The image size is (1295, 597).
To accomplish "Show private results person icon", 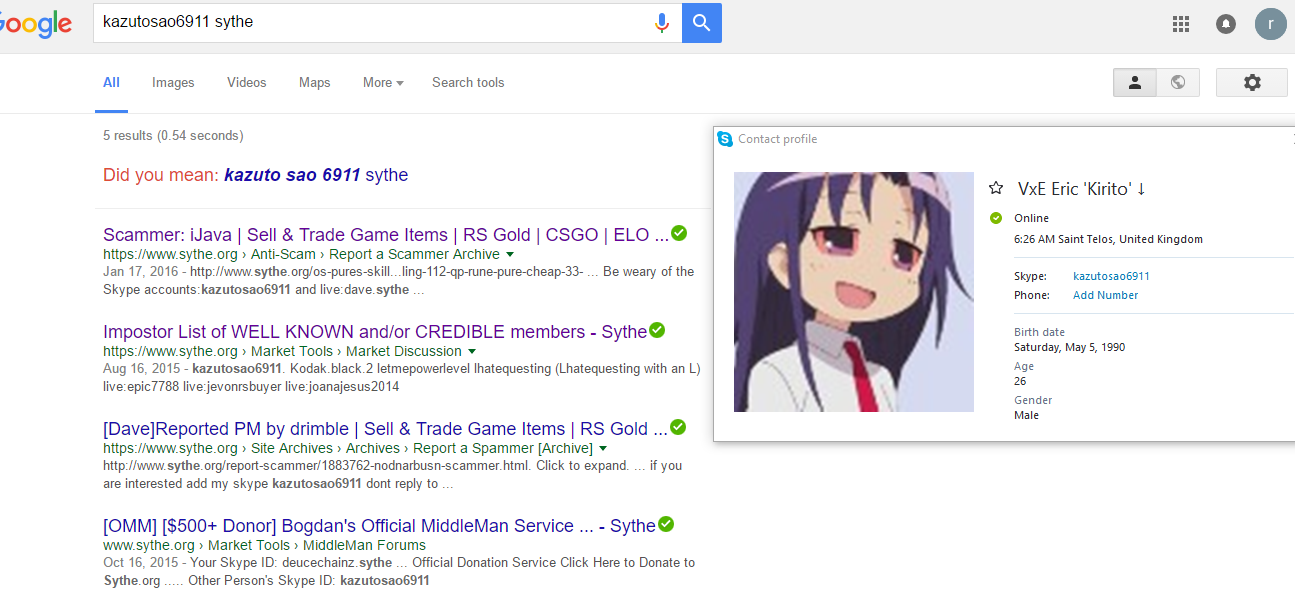I will coord(1135,83).
